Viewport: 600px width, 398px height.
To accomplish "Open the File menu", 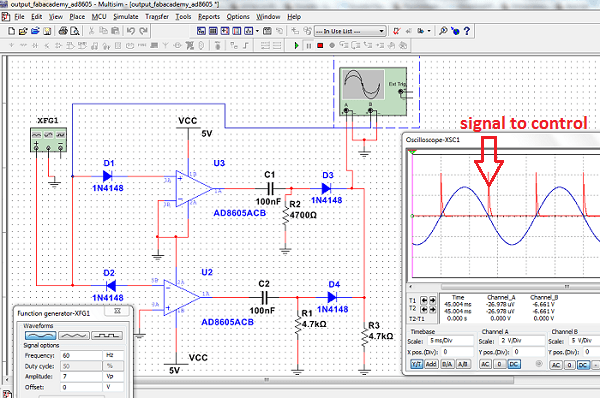I will pyautogui.click(x=19, y=17).
